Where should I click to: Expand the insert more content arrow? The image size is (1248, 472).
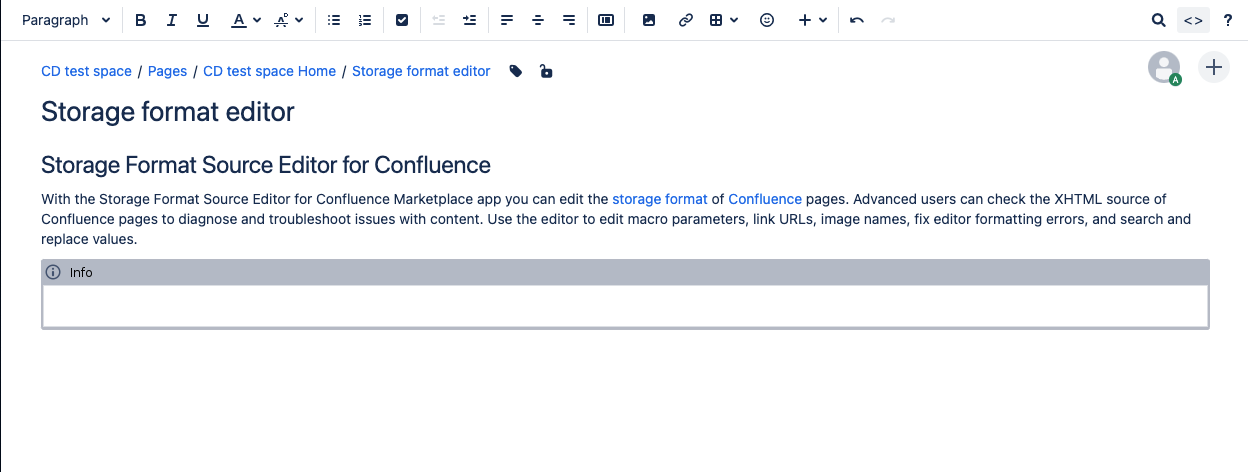(823, 20)
